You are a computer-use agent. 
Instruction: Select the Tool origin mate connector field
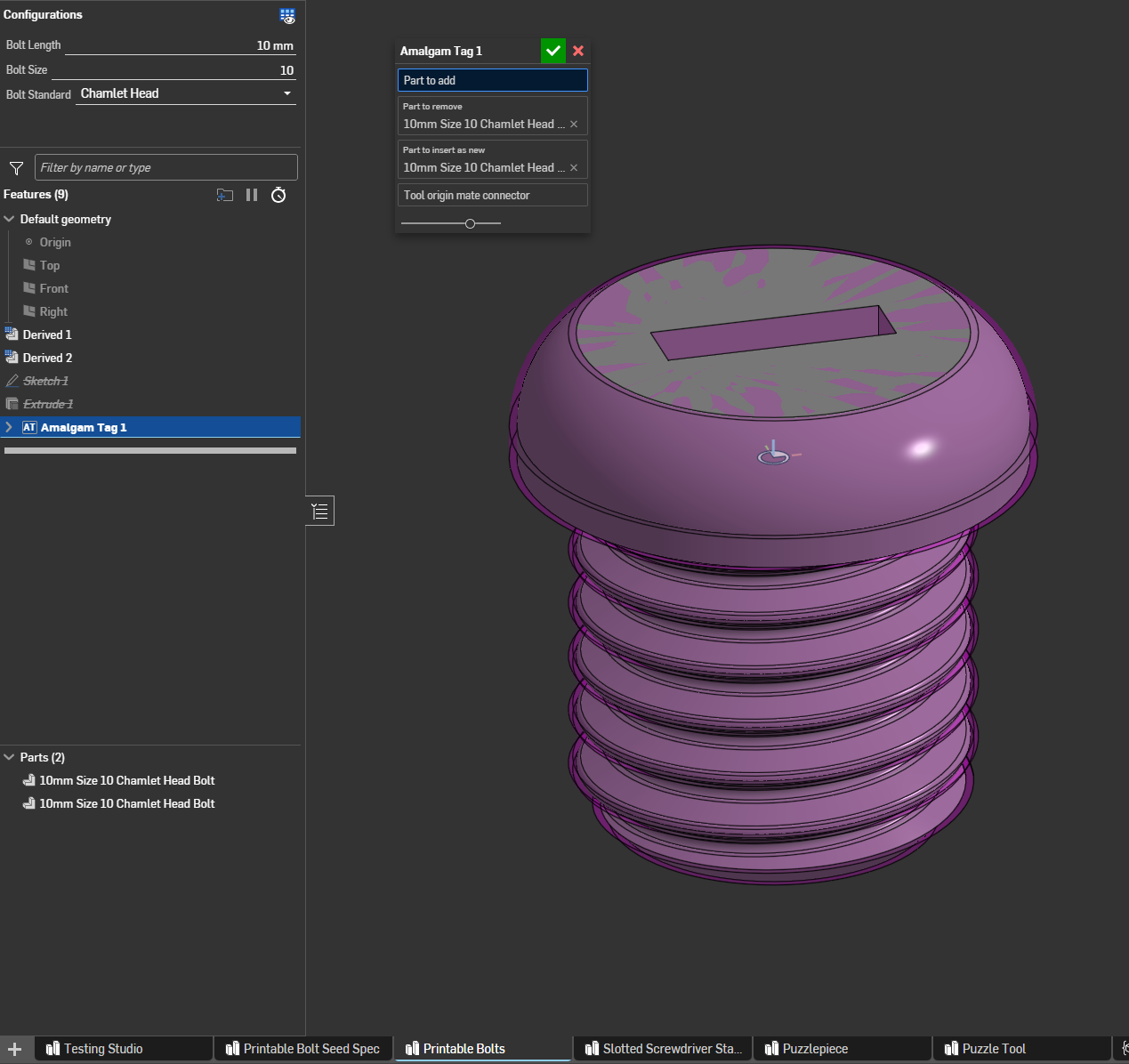coord(492,195)
